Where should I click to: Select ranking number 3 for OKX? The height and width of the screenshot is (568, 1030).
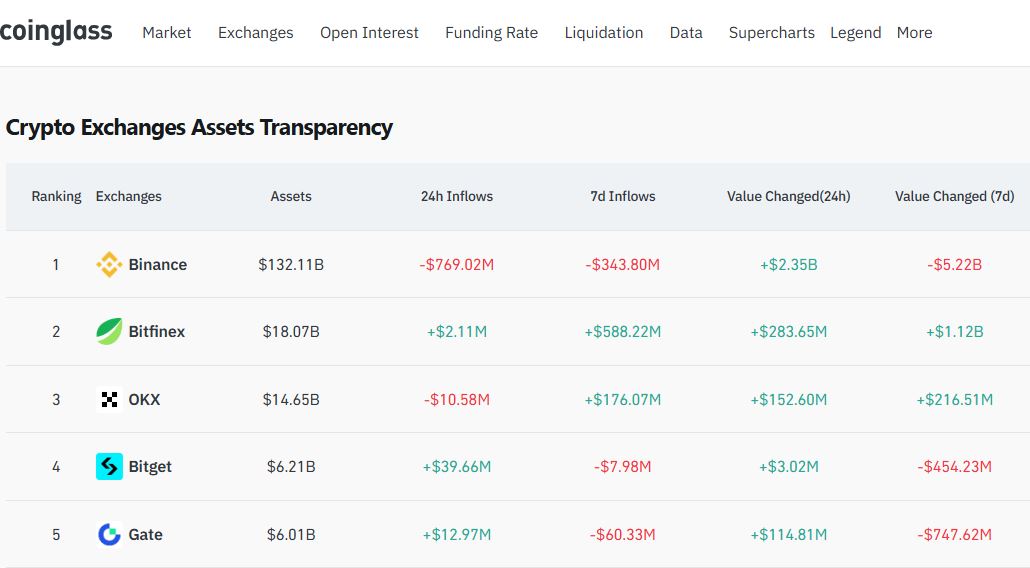(x=56, y=399)
